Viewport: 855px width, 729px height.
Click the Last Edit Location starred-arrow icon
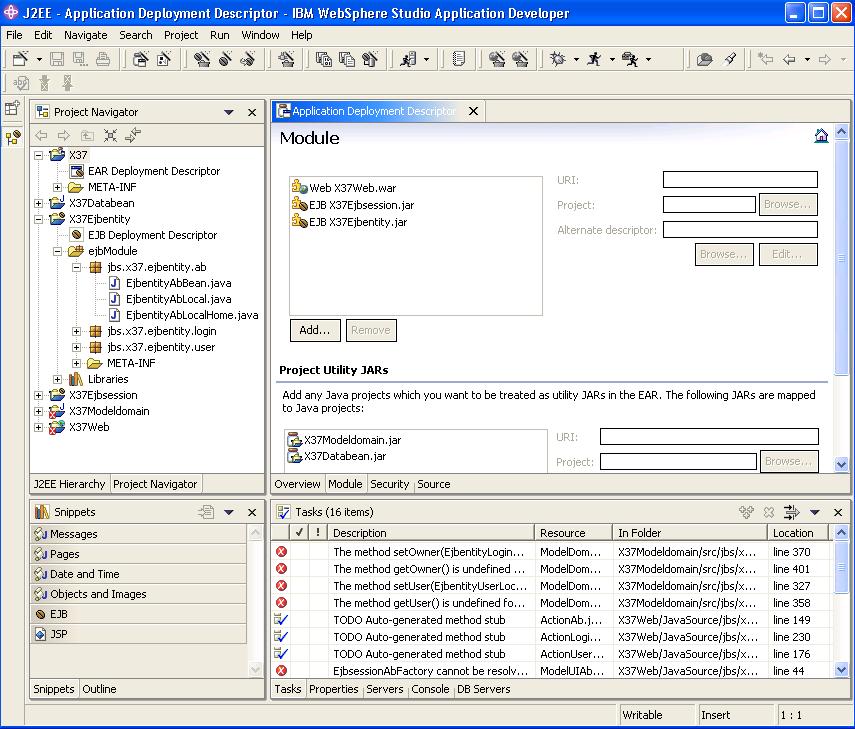[x=766, y=59]
